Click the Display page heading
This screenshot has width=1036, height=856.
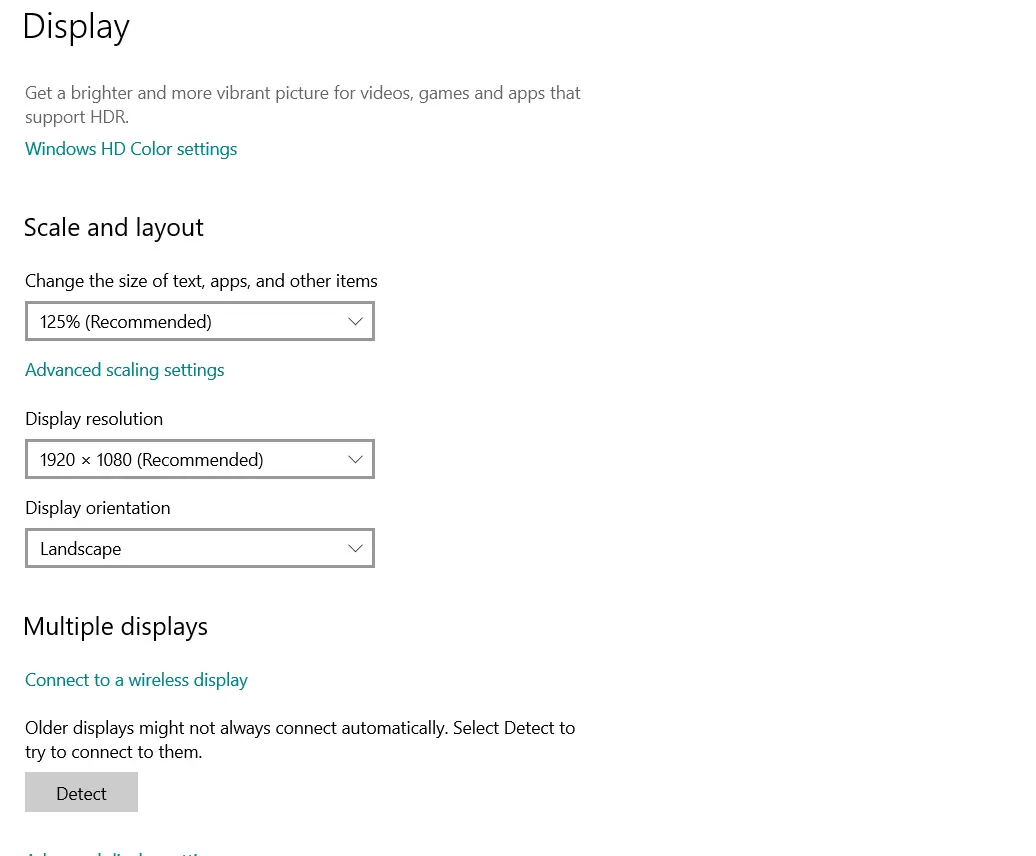[76, 26]
